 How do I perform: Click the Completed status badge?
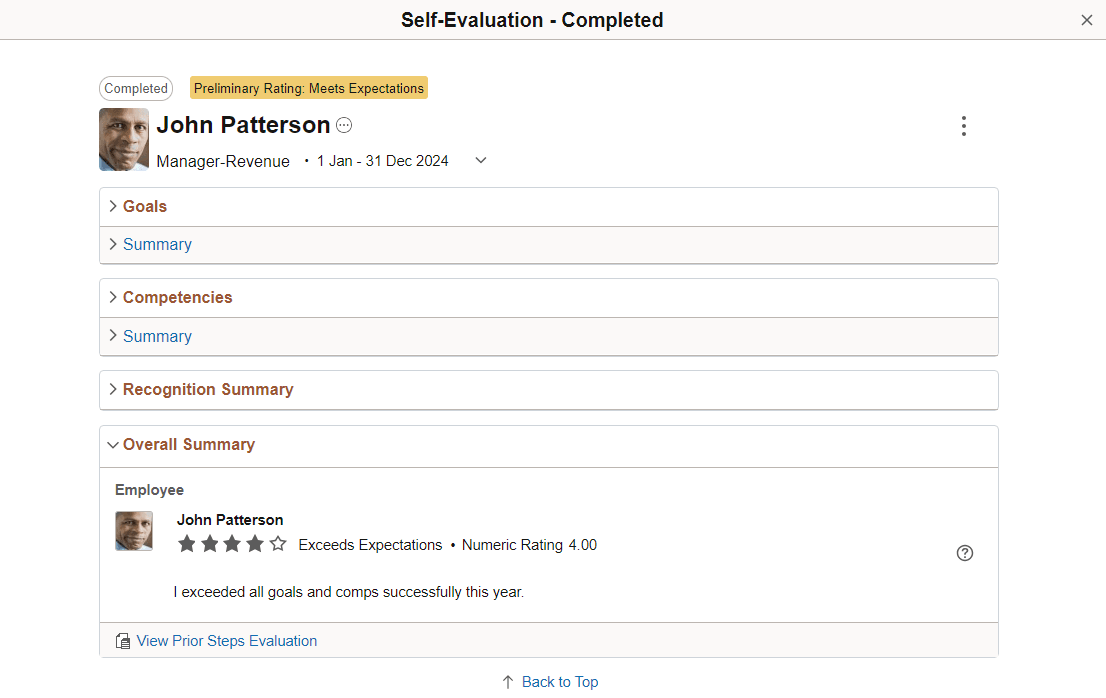pos(135,88)
